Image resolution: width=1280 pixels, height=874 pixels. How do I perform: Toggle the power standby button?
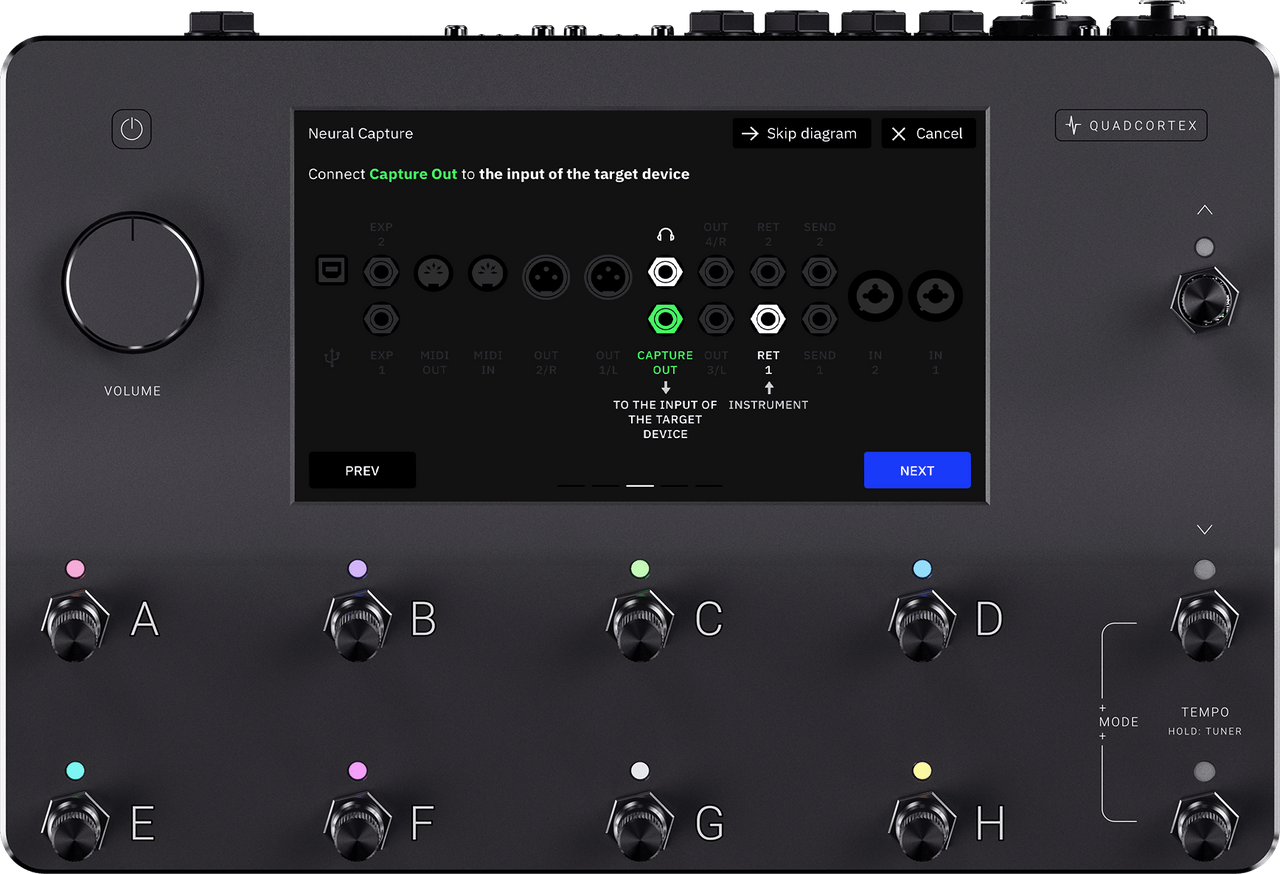point(131,129)
